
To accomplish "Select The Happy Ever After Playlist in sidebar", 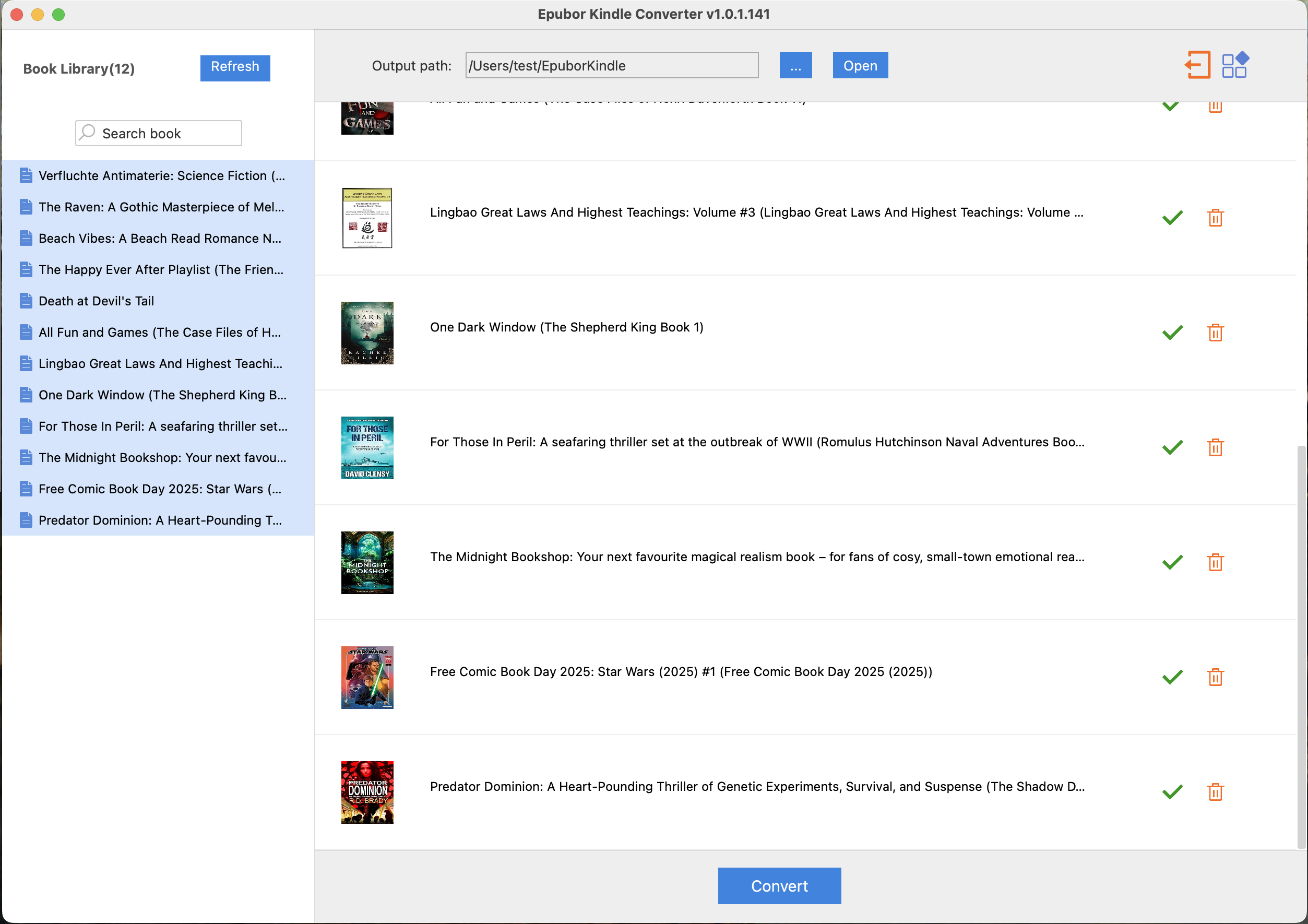I will (158, 269).
